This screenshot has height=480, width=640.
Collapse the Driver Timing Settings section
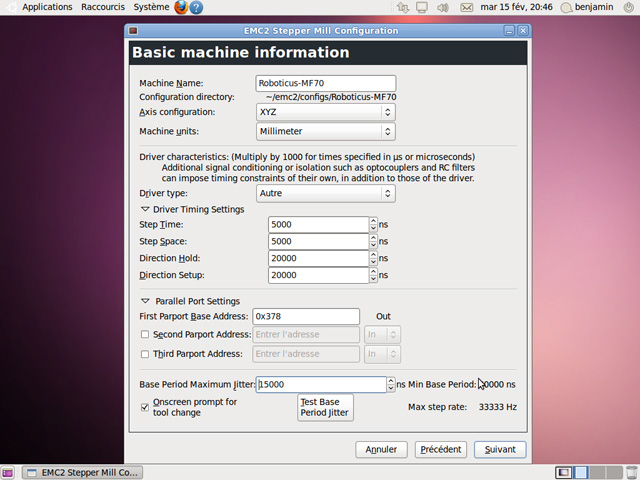pos(145,209)
